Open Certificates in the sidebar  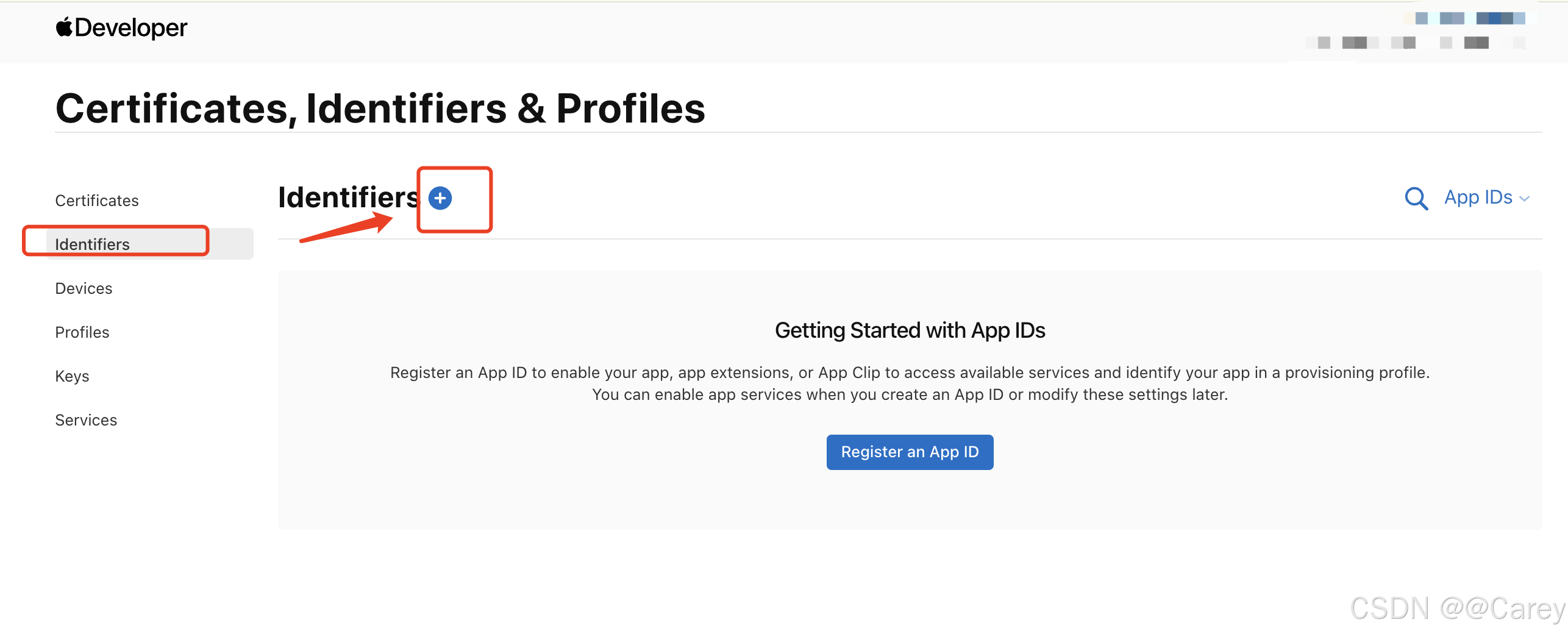click(97, 201)
